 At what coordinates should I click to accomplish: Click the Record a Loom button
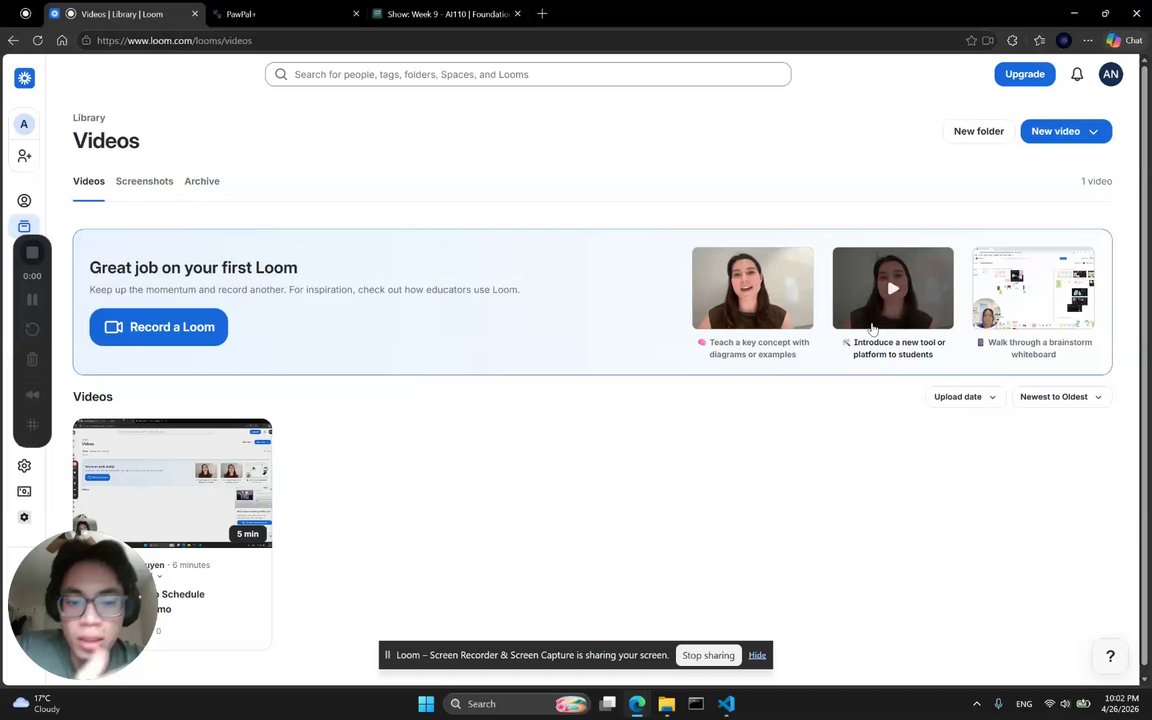click(x=159, y=327)
